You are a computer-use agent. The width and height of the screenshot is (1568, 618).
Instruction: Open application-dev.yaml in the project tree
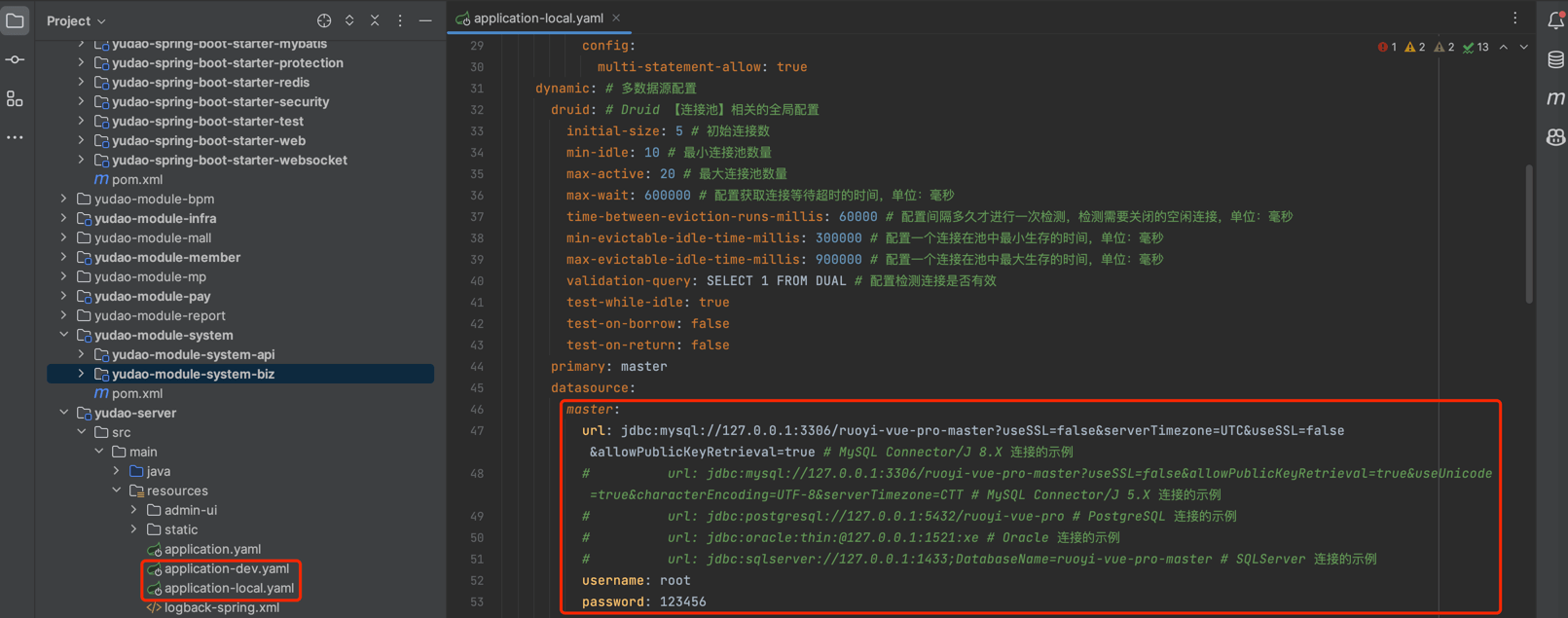pyautogui.click(x=226, y=568)
